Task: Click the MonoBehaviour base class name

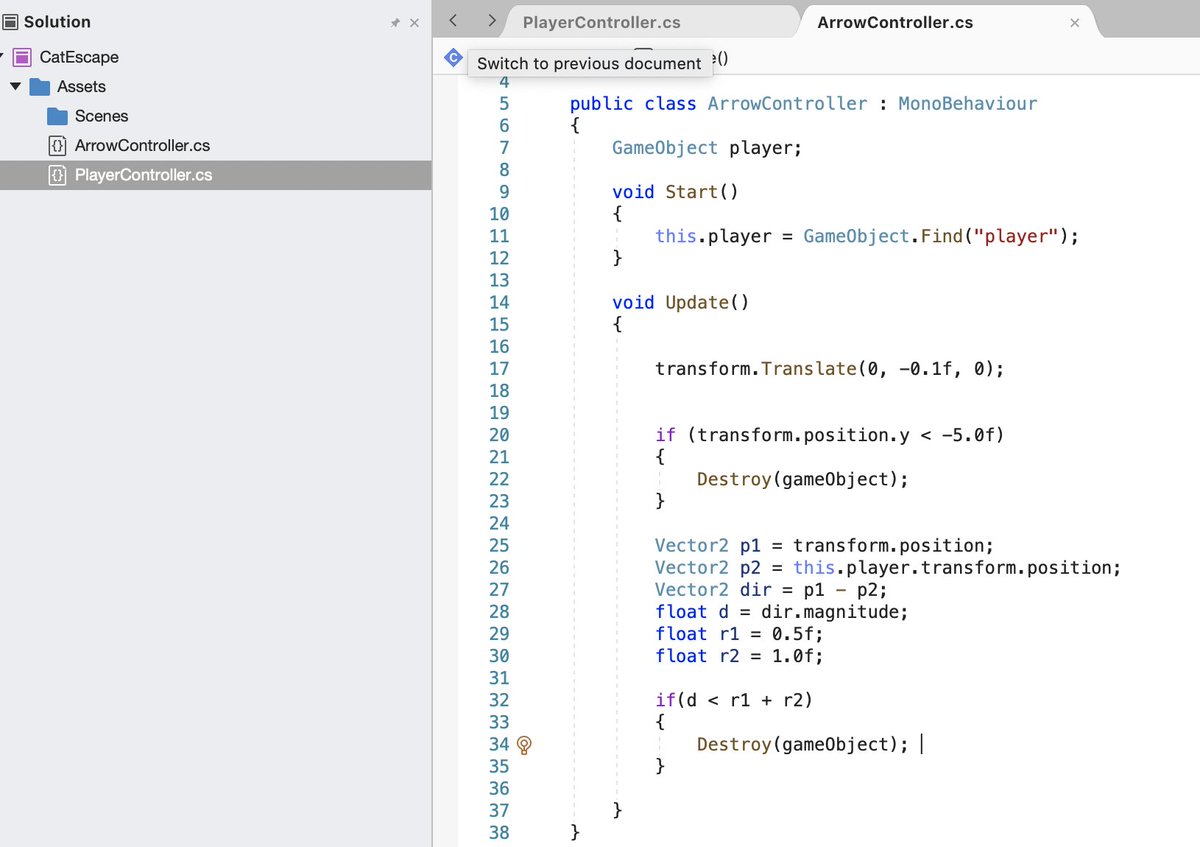Action: (x=968, y=104)
